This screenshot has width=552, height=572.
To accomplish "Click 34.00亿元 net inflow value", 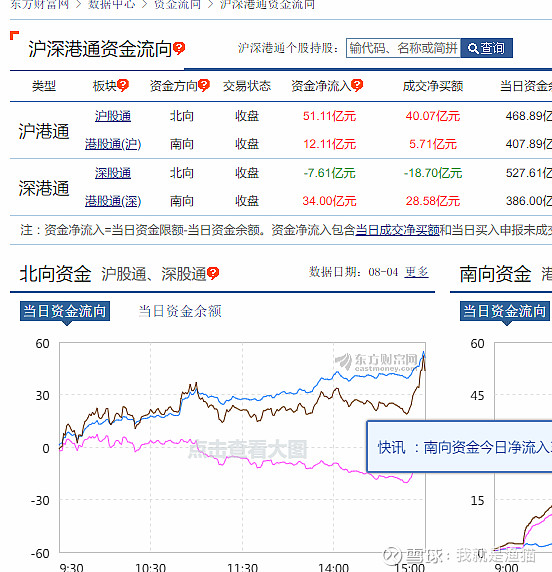I will click(329, 201).
